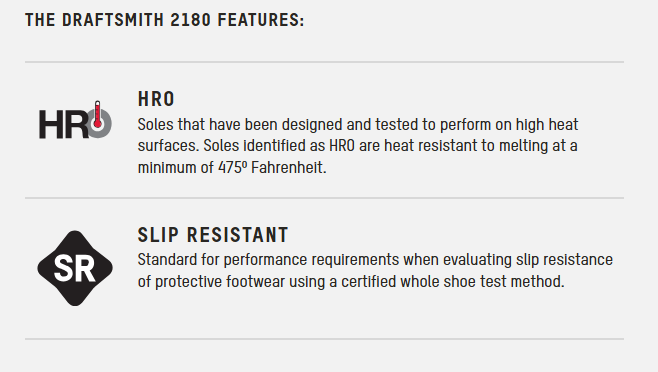Click the SR slip resistant diamond icon

click(75, 268)
